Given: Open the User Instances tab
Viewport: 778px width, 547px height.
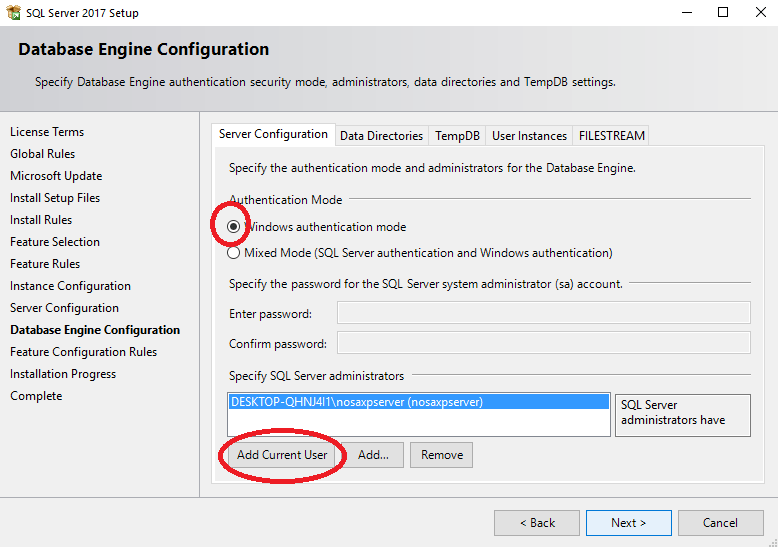Looking at the screenshot, I should point(529,136).
